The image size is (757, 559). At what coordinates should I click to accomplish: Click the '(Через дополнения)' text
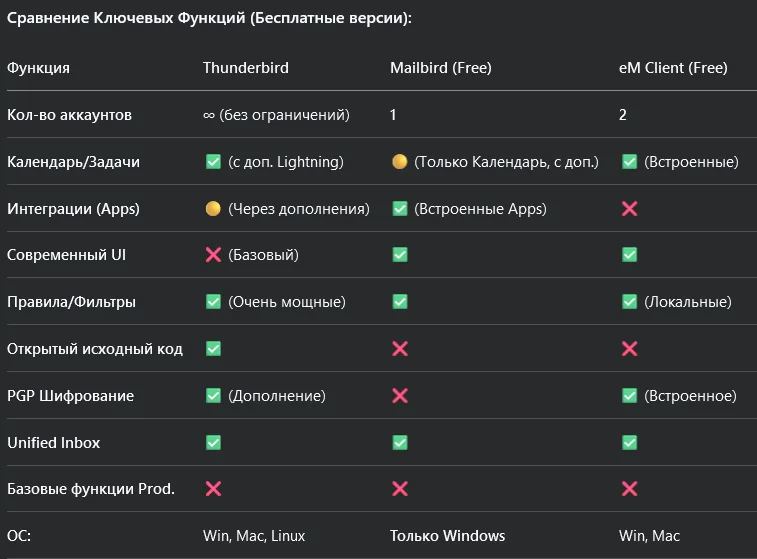coord(299,209)
